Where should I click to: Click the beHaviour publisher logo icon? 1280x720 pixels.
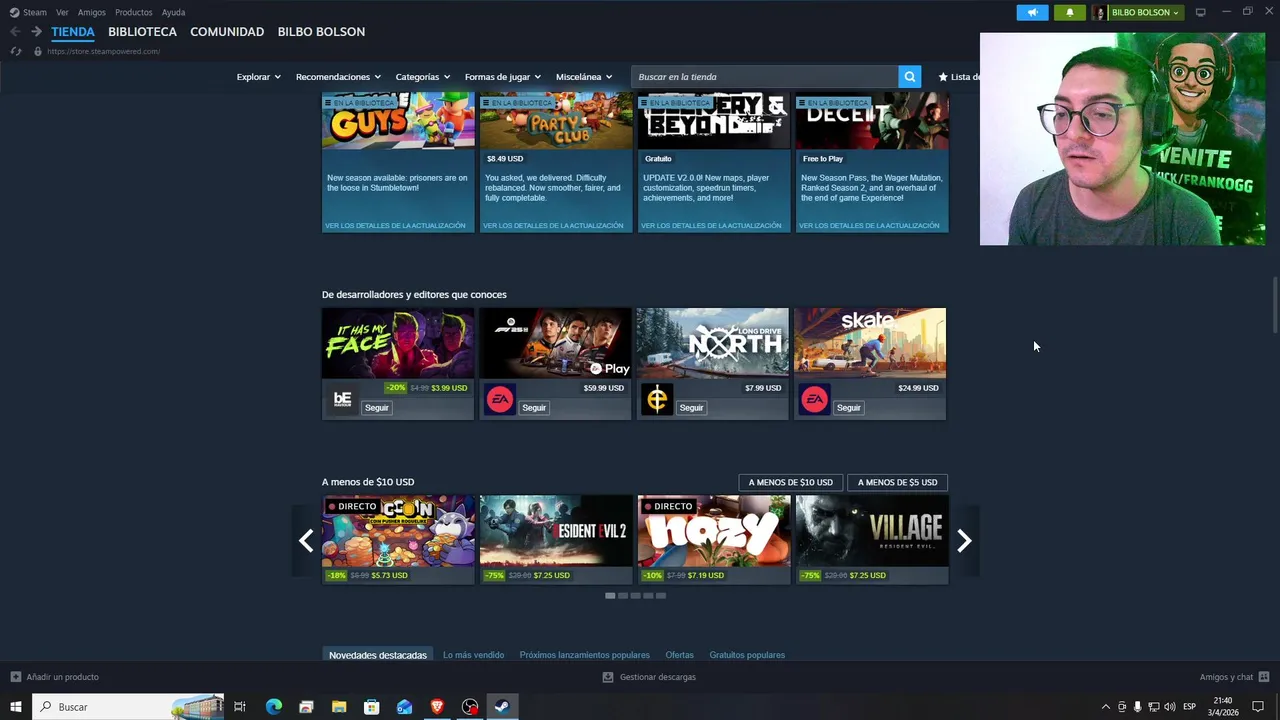pos(343,400)
